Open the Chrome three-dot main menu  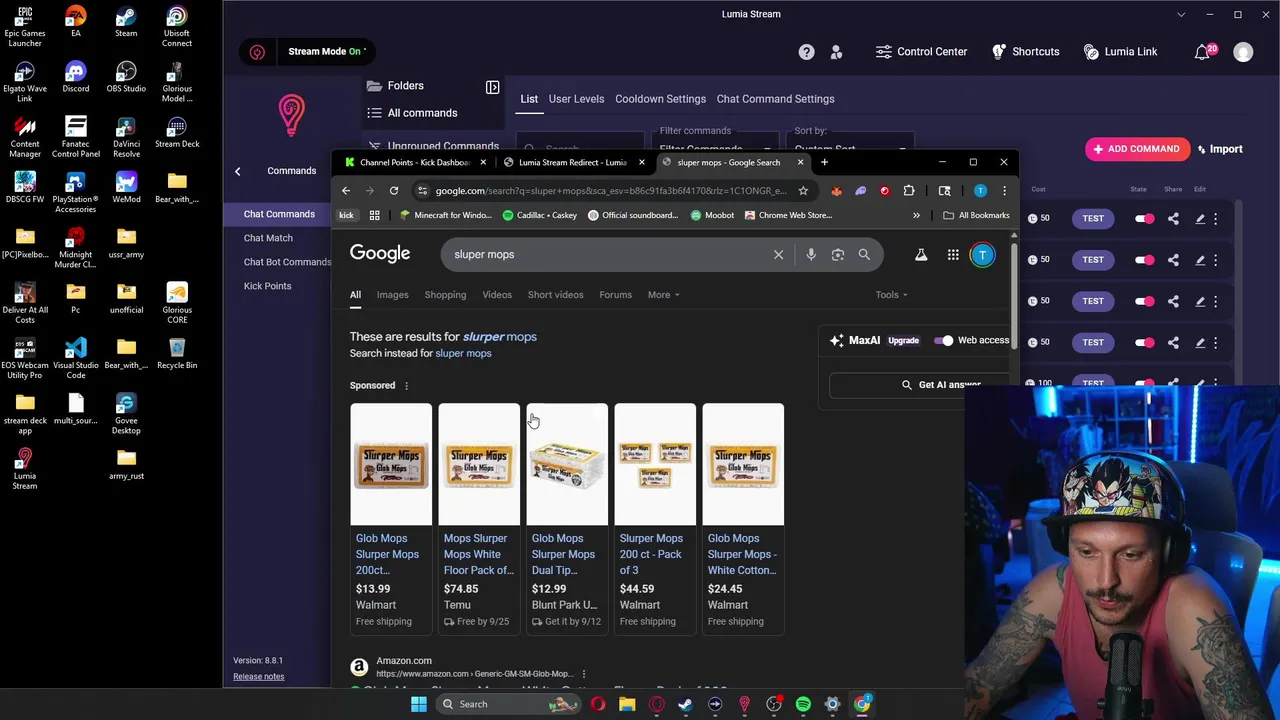(x=1004, y=191)
